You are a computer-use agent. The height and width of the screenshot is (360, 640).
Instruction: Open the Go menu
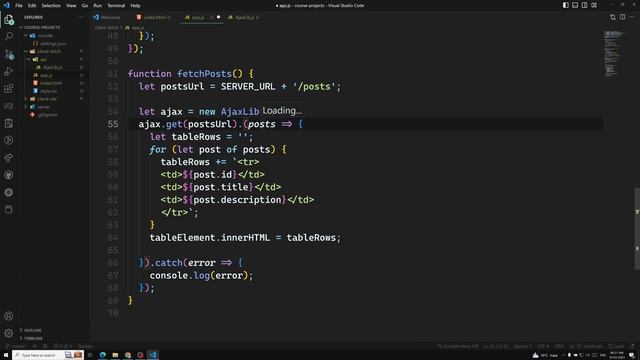click(x=84, y=6)
